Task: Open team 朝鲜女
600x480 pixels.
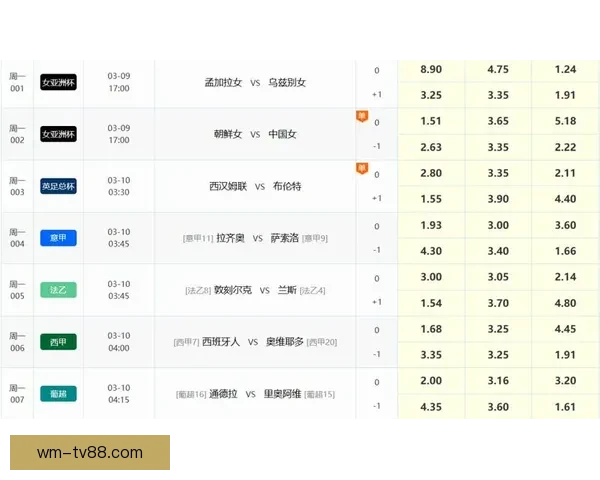Action: coord(228,134)
